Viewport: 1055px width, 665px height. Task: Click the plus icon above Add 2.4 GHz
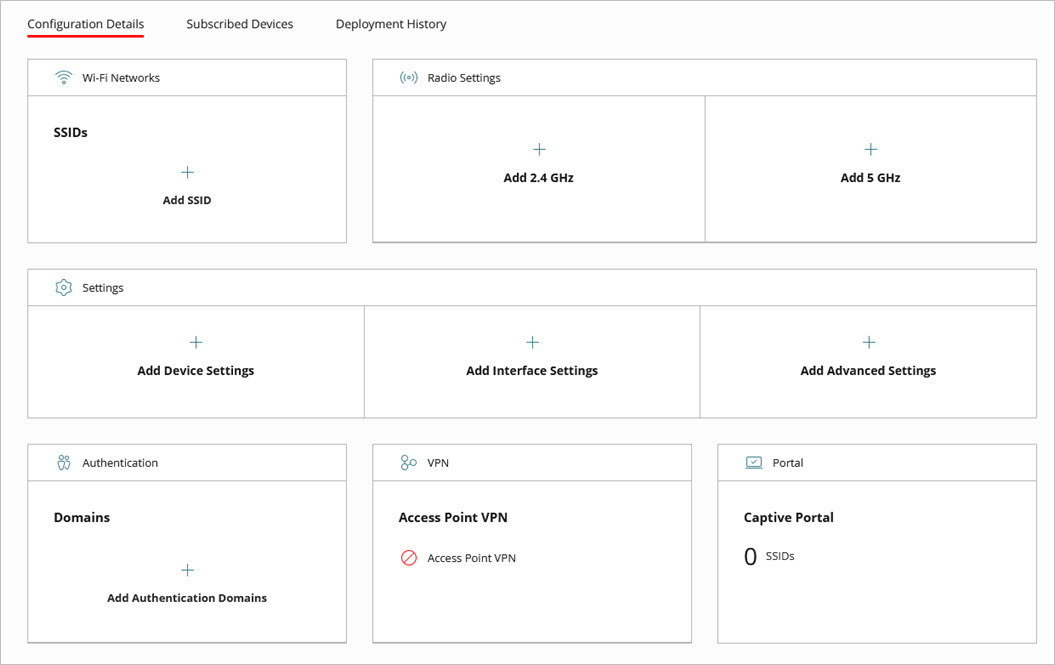coord(538,148)
